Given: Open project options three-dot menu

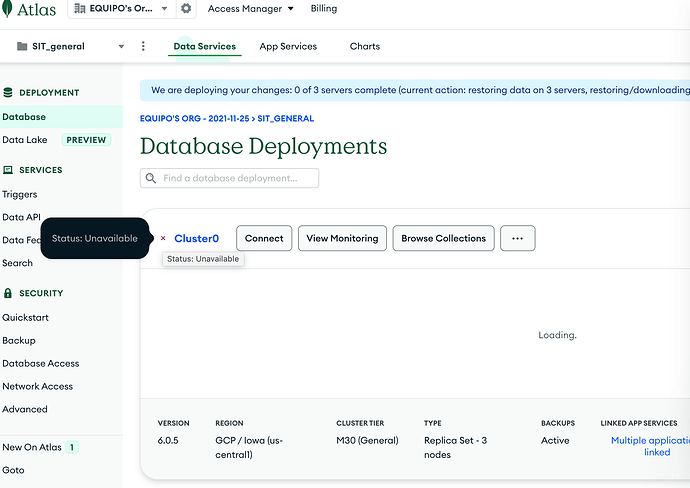Looking at the screenshot, I should tap(143, 46).
